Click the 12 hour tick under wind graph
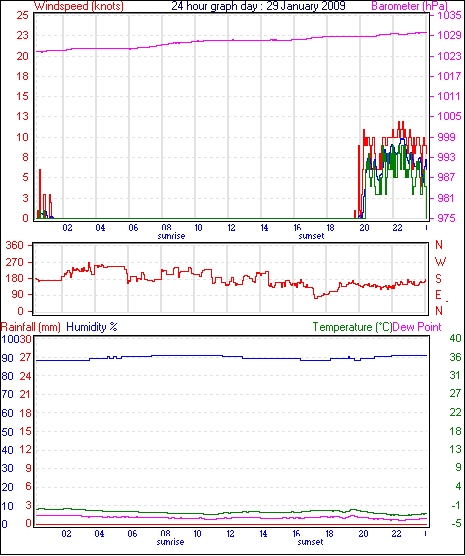This screenshot has height=556, width=465. [x=231, y=227]
